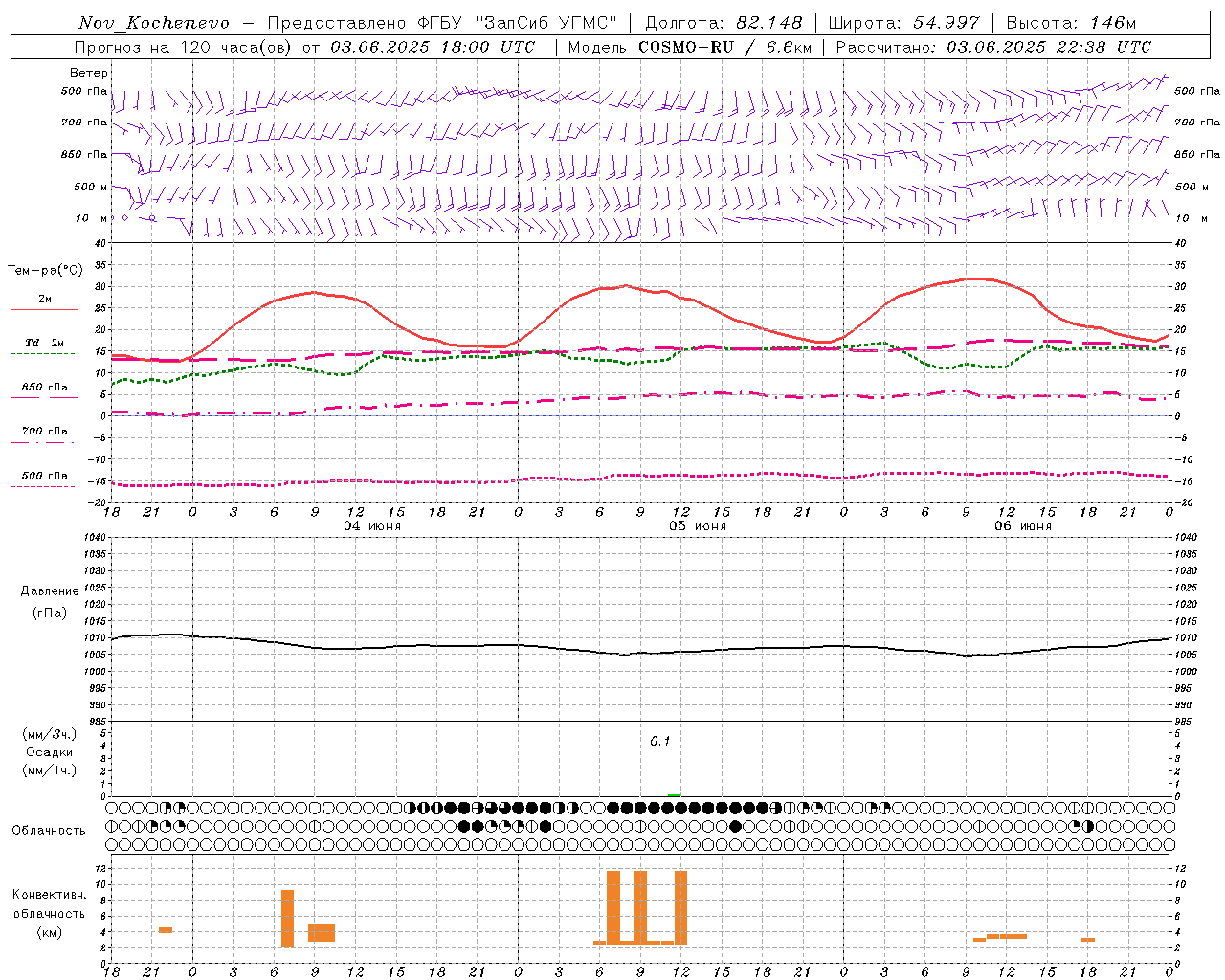Click the provider text ФГБУ "ЗапСиб УГМС"

coord(517,23)
